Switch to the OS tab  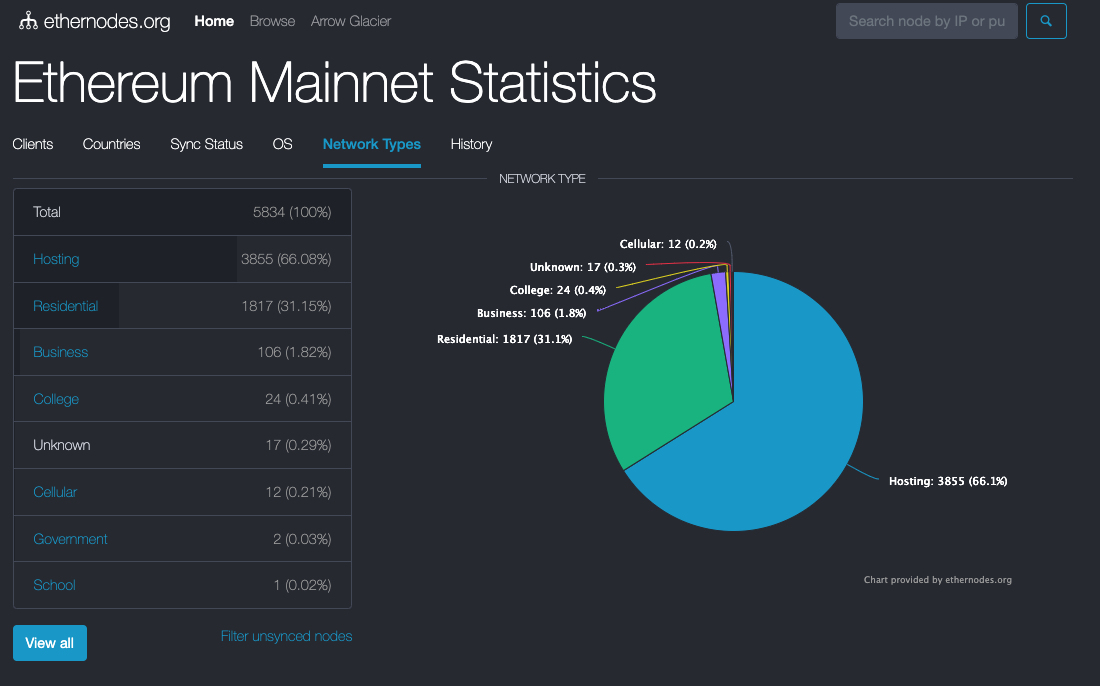pyautogui.click(x=282, y=144)
